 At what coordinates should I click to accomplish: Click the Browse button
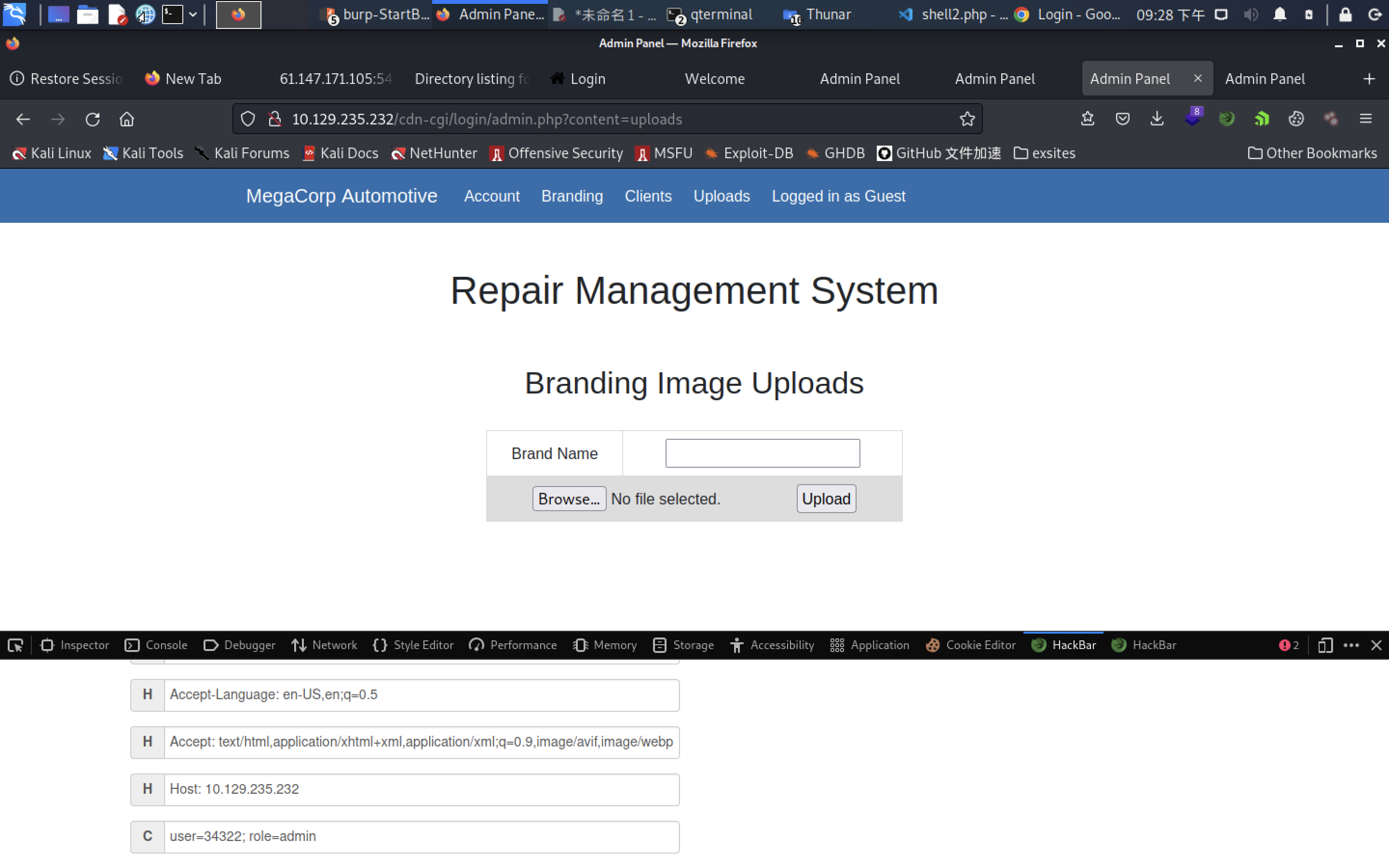coord(567,499)
